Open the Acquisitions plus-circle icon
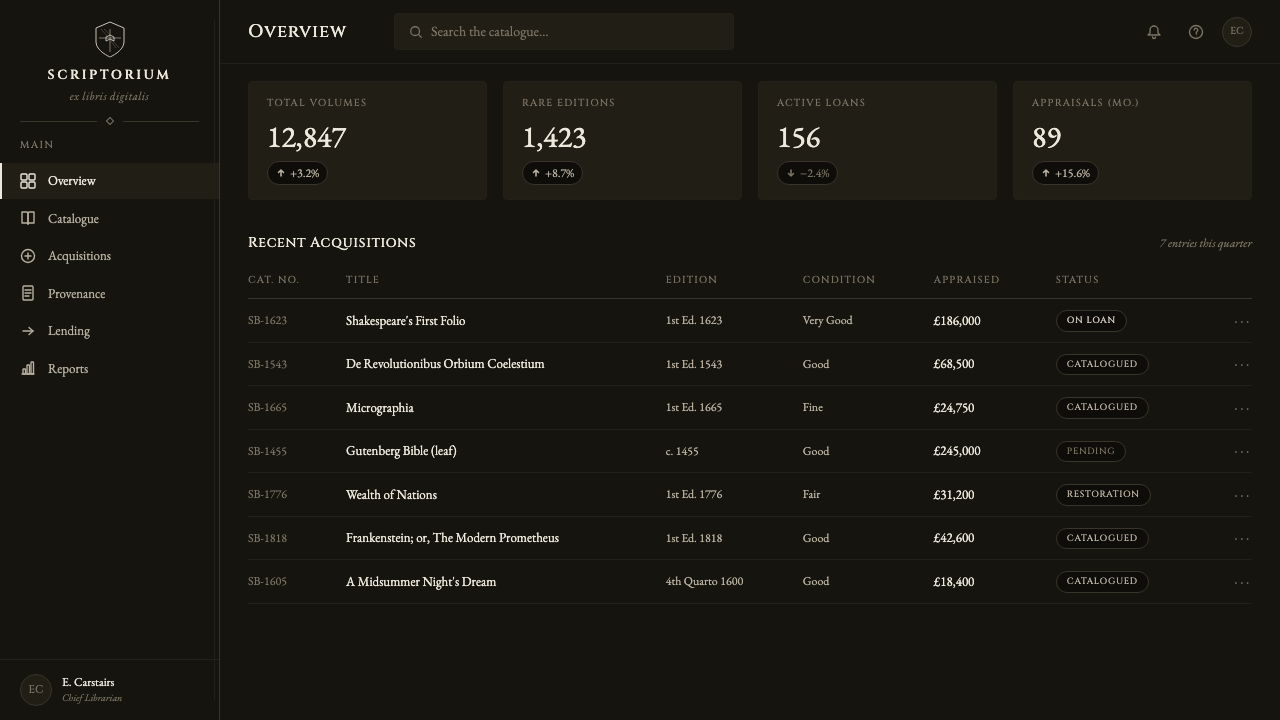Image resolution: width=1280 pixels, height=720 pixels. coord(28,256)
